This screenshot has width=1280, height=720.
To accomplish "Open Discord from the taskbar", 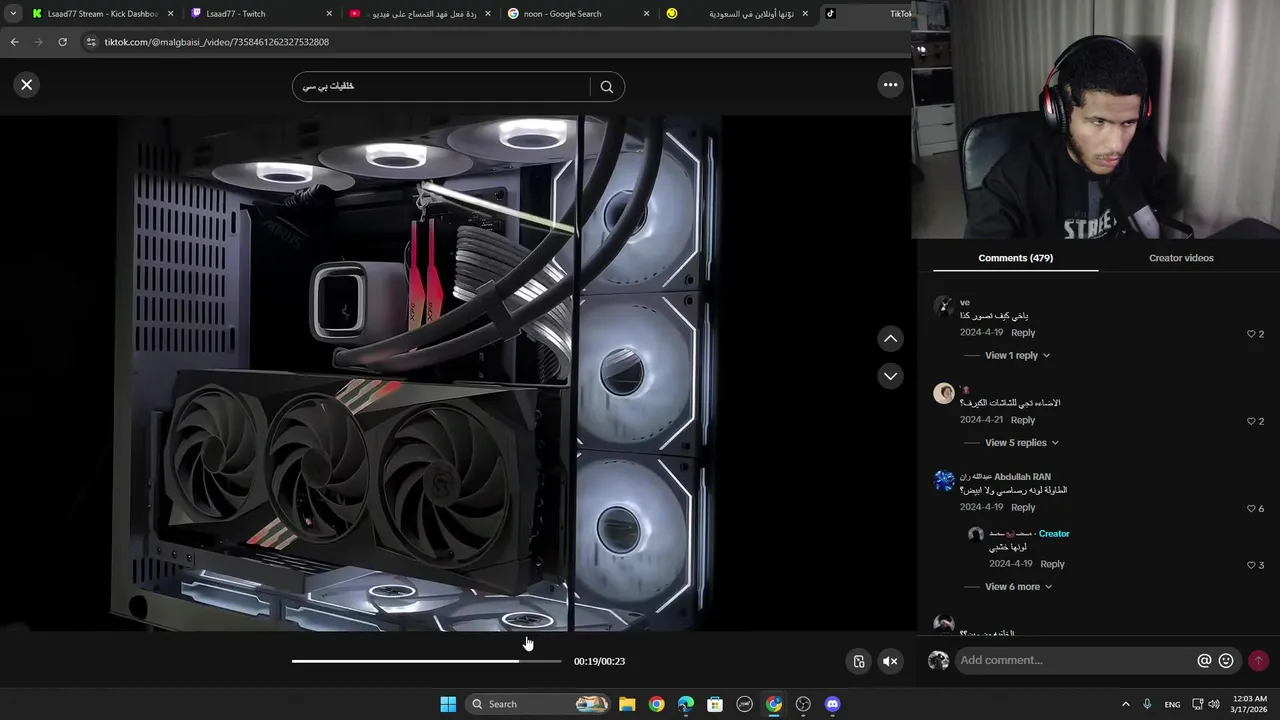I will 832,704.
